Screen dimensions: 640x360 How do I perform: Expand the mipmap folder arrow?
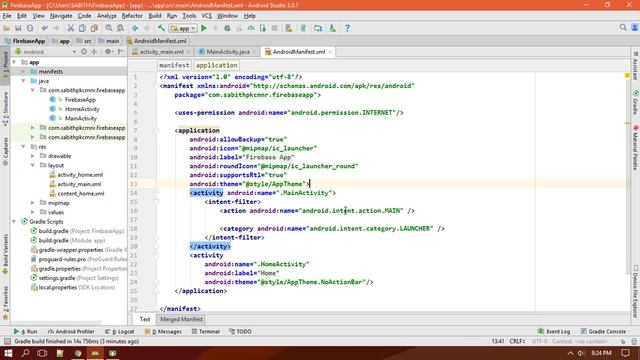pos(33,203)
